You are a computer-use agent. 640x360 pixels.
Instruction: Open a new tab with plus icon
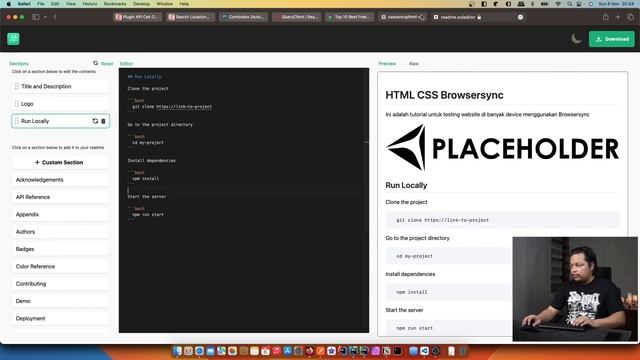[x=618, y=17]
